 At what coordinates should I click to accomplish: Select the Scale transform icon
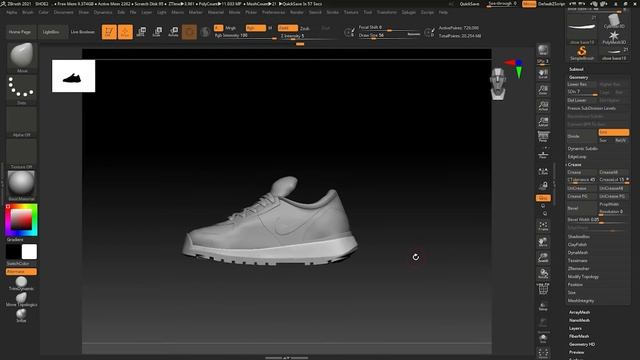tap(157, 32)
